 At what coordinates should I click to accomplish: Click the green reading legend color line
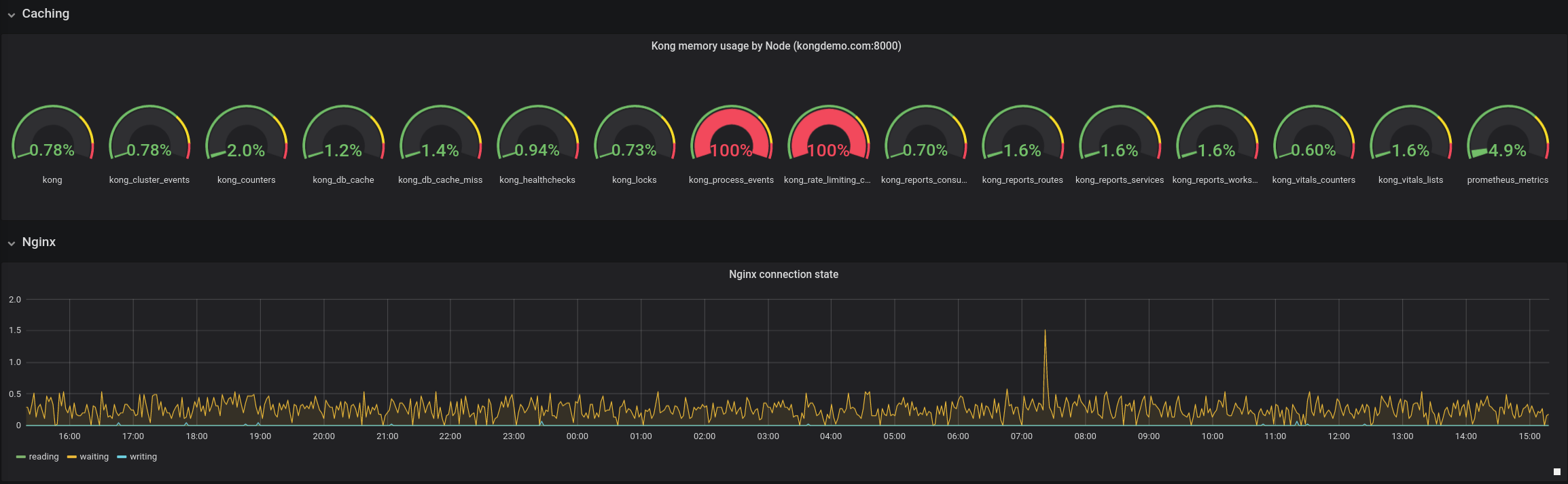coord(21,457)
